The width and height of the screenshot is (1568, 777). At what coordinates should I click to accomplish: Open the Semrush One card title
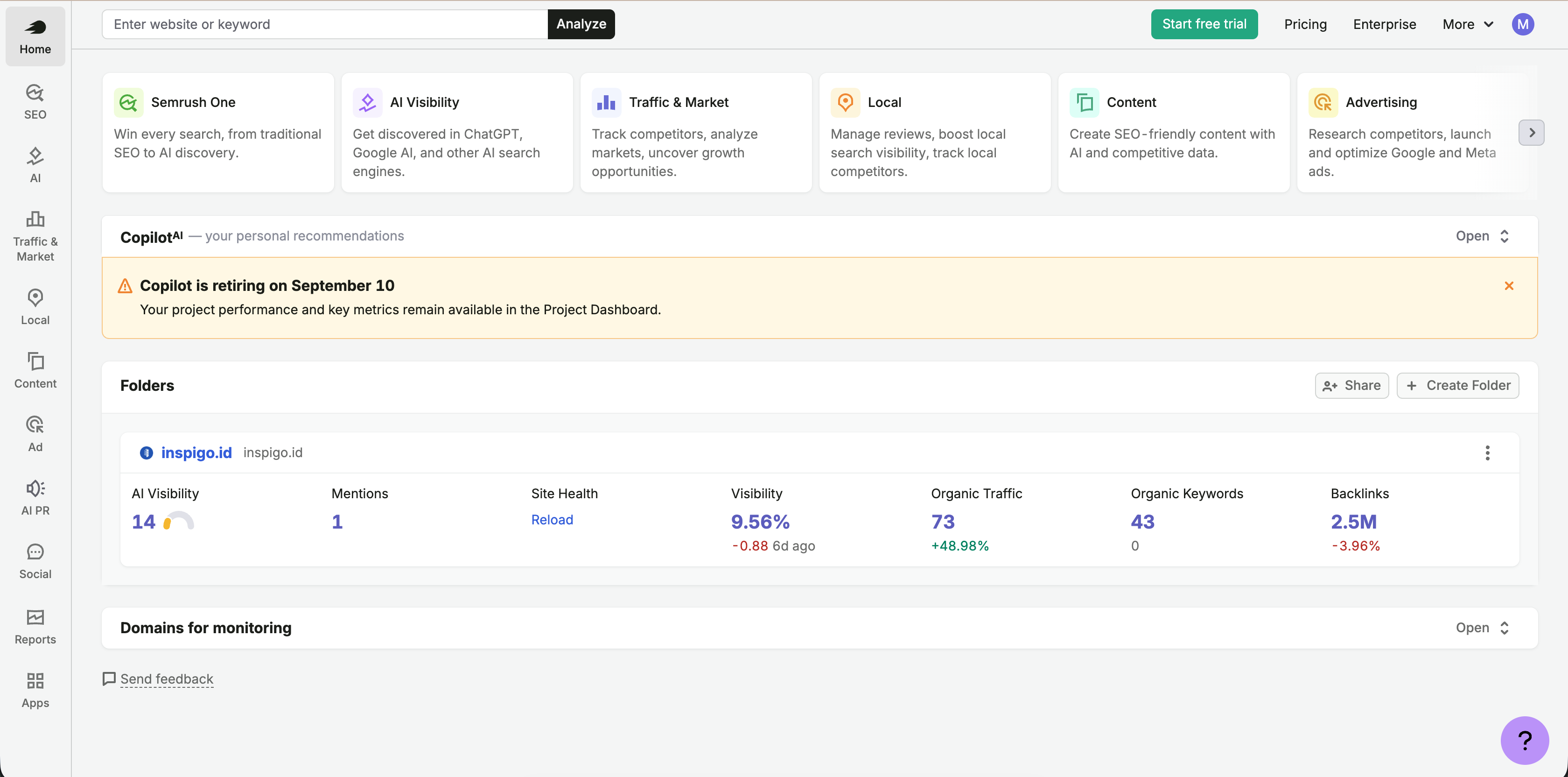pyautogui.click(x=193, y=102)
